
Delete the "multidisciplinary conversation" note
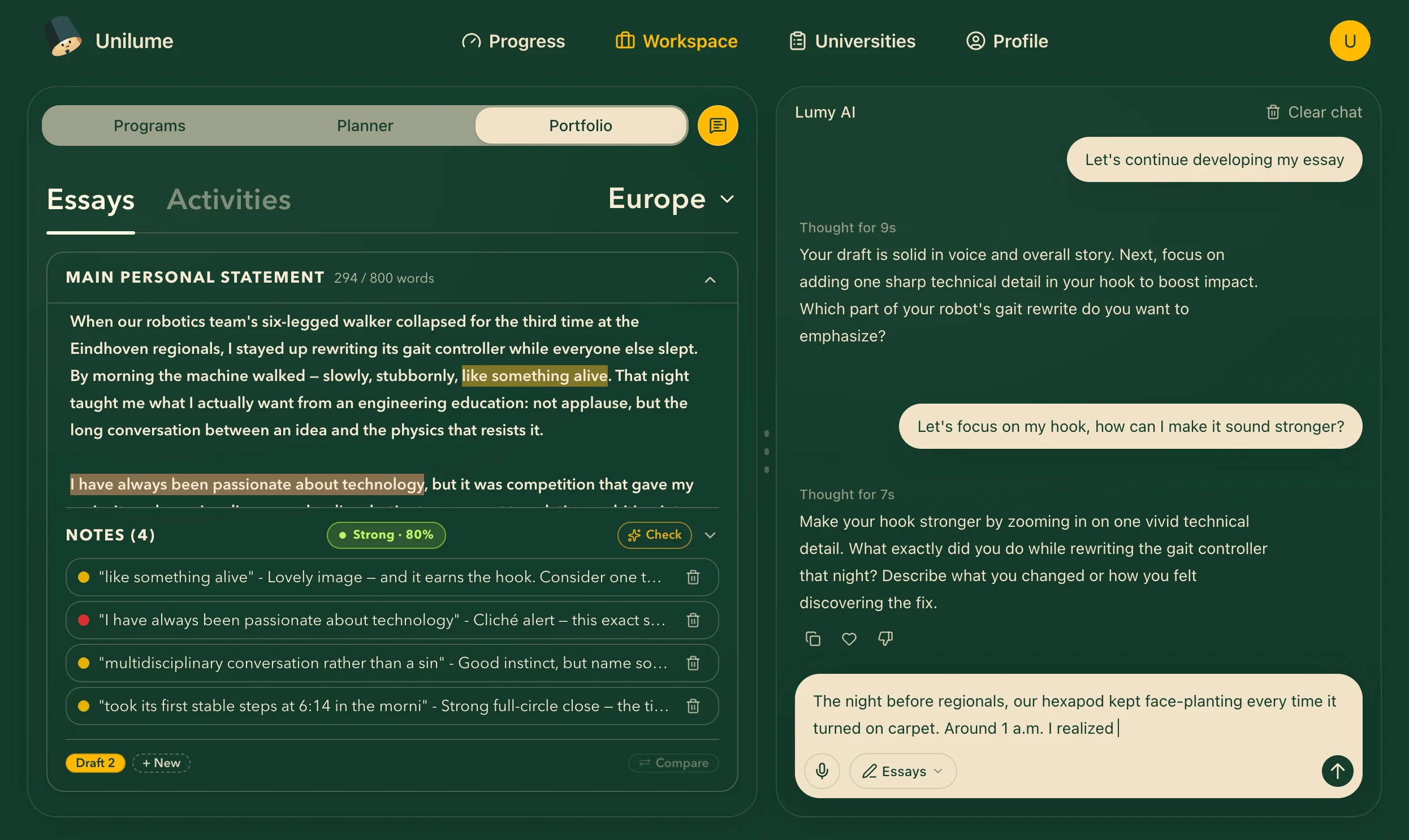coord(693,663)
